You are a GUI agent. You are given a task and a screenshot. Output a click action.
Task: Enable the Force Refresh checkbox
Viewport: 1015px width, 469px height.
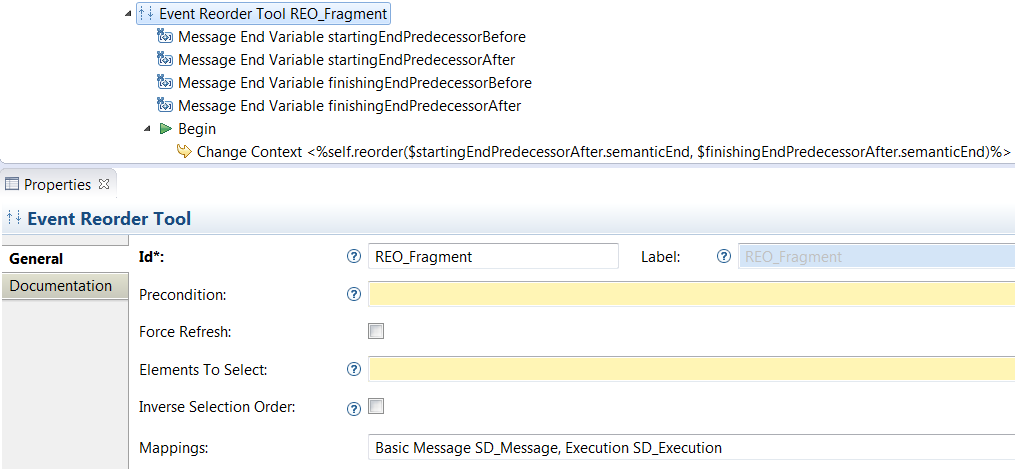pos(376,332)
